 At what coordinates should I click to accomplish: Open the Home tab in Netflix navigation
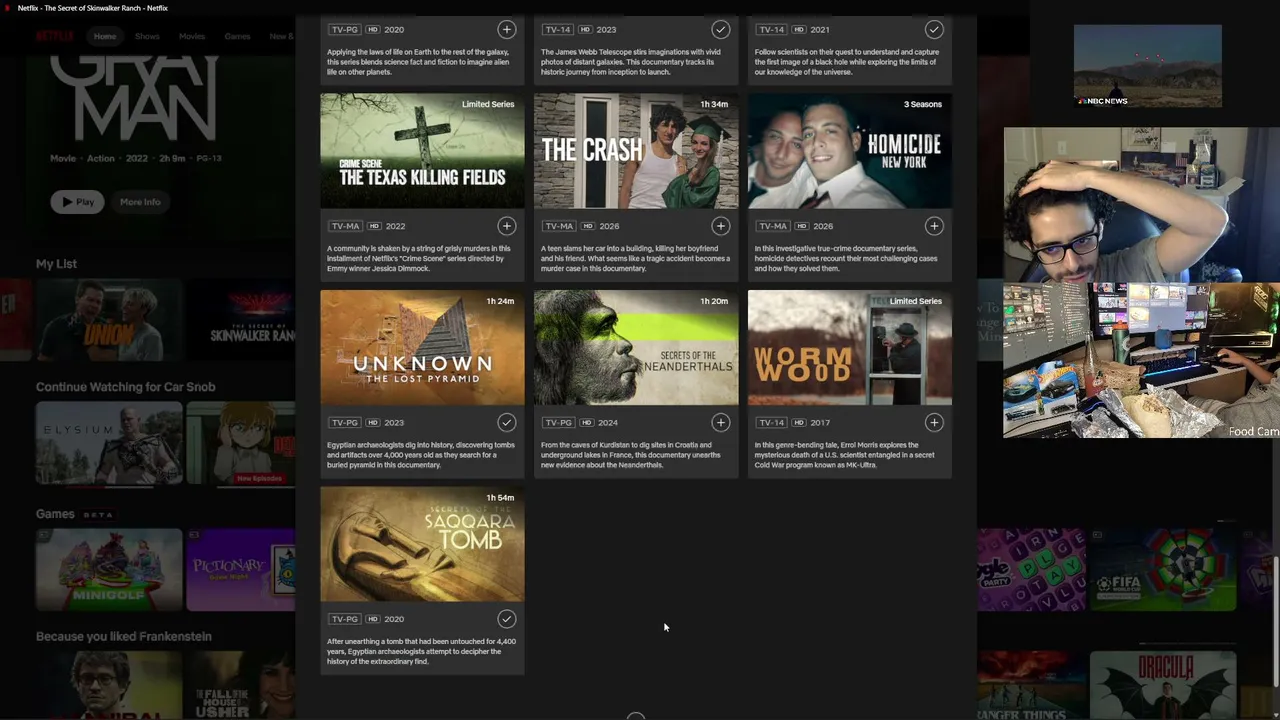(x=105, y=37)
